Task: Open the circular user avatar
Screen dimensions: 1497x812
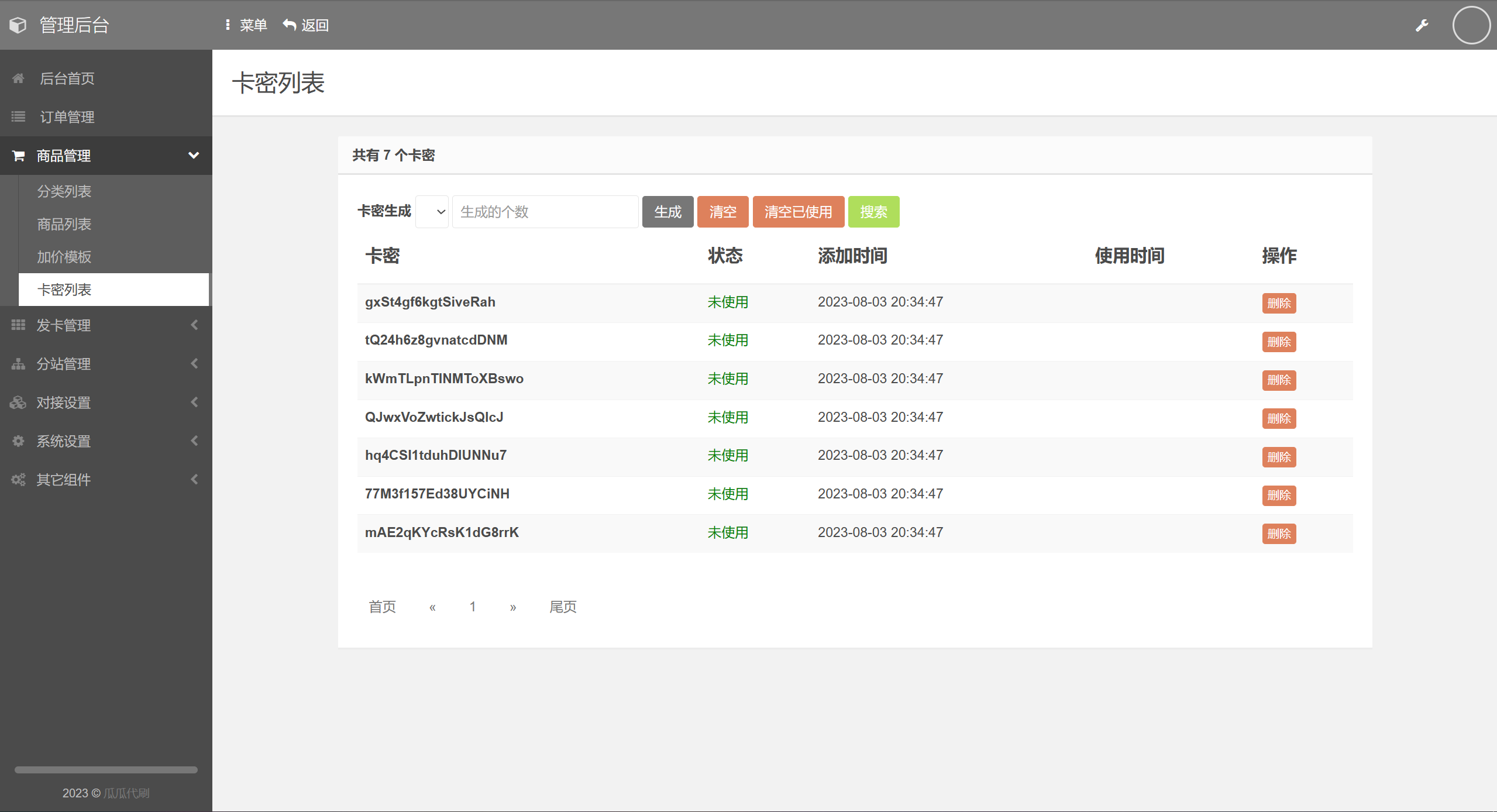Action: coord(1471,25)
